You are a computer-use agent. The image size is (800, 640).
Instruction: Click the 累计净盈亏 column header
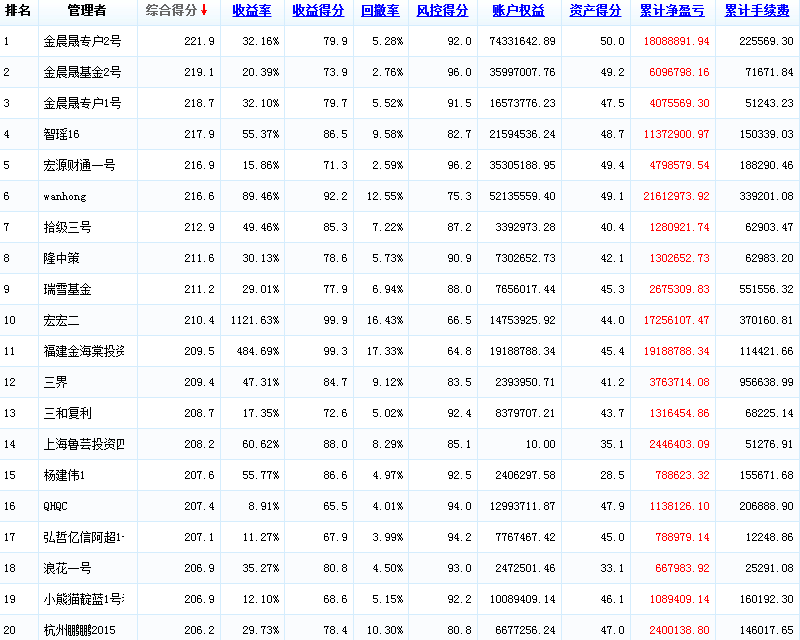coord(671,11)
